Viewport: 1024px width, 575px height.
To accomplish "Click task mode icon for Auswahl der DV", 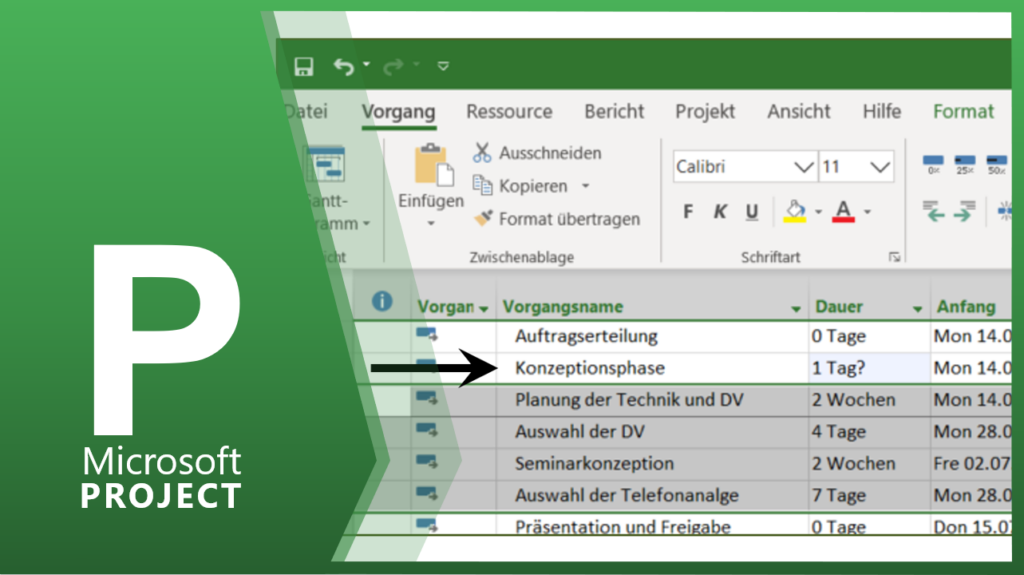I will pos(426,431).
